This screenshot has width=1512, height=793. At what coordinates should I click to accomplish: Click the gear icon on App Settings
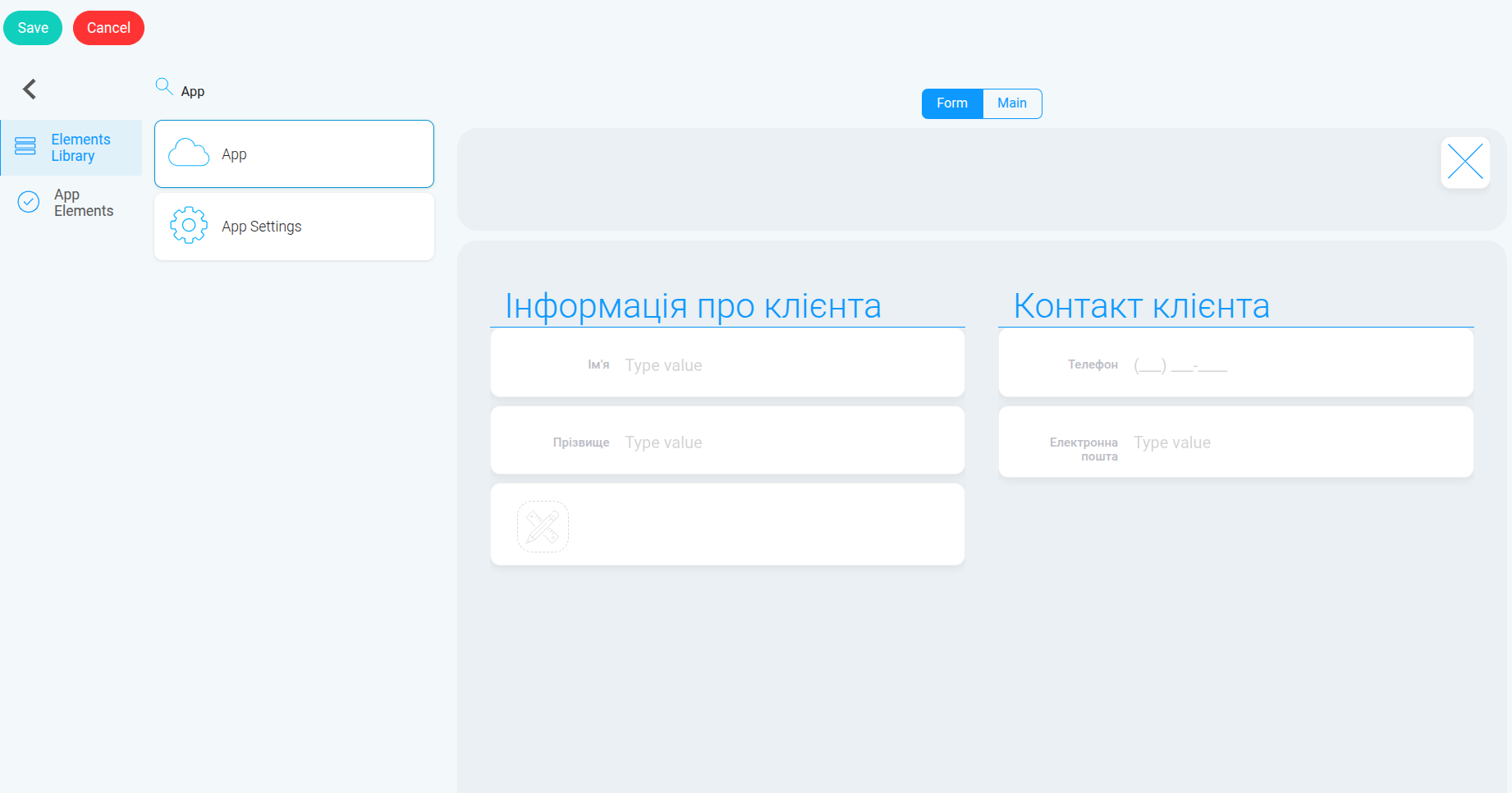[x=189, y=225]
